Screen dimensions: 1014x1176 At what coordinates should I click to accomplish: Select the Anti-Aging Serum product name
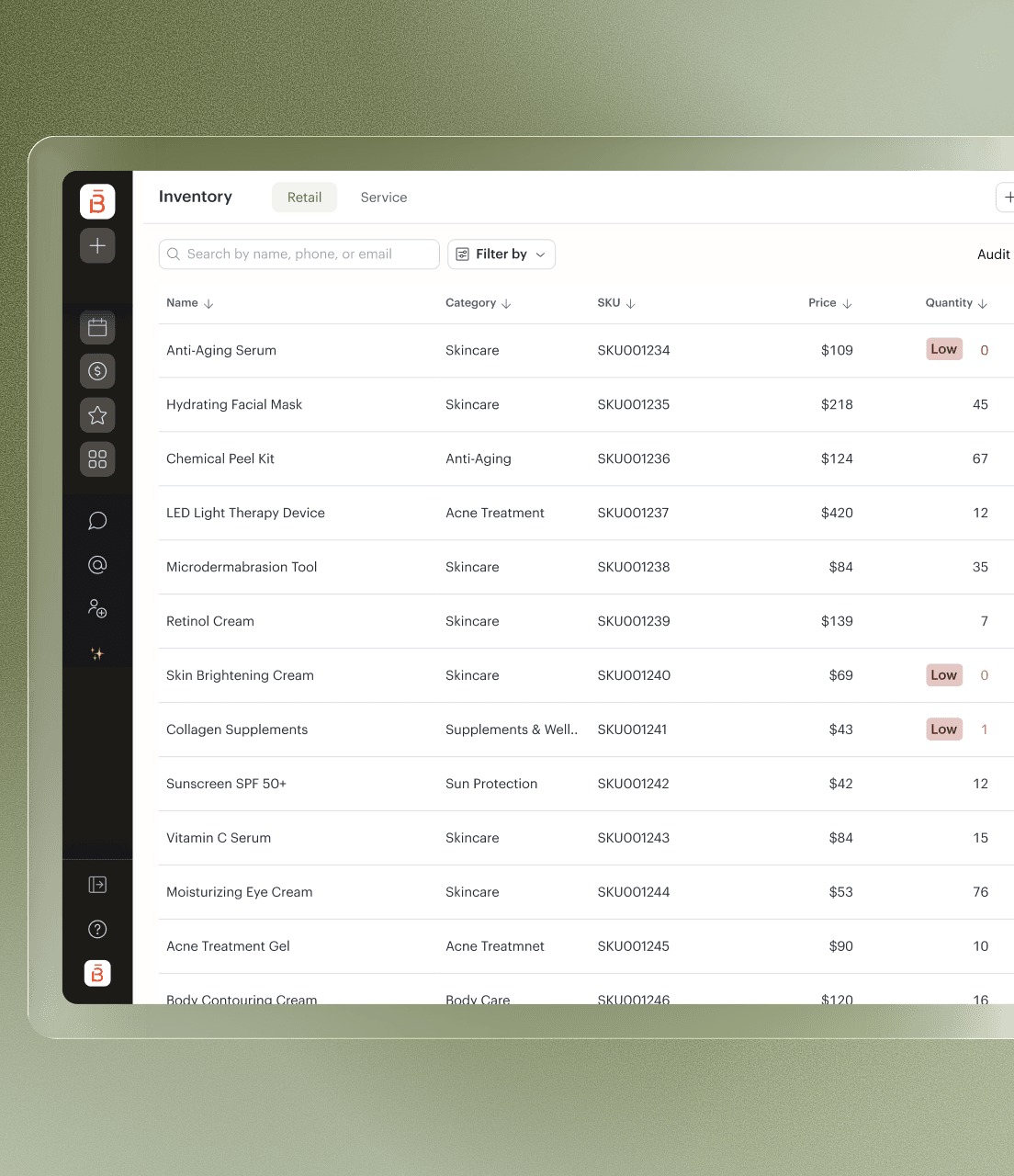[221, 350]
